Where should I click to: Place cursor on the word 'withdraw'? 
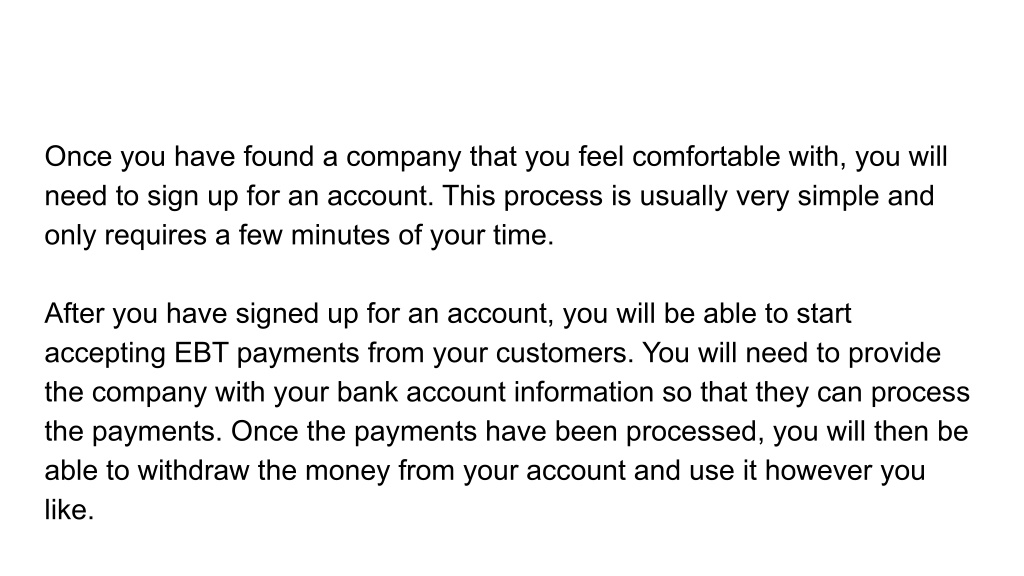pyautogui.click(x=193, y=471)
